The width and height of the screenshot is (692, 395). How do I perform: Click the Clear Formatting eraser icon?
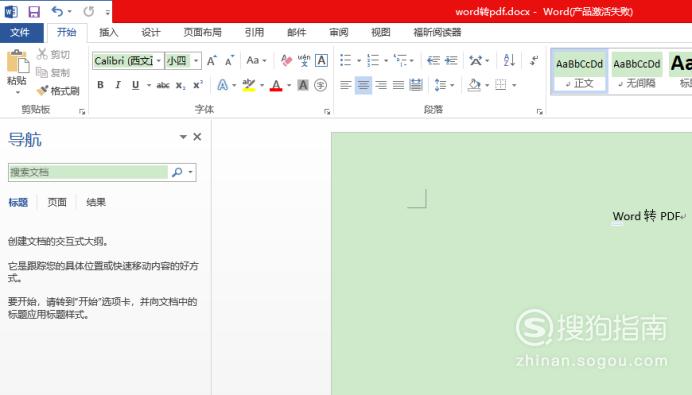pyautogui.click(x=286, y=60)
